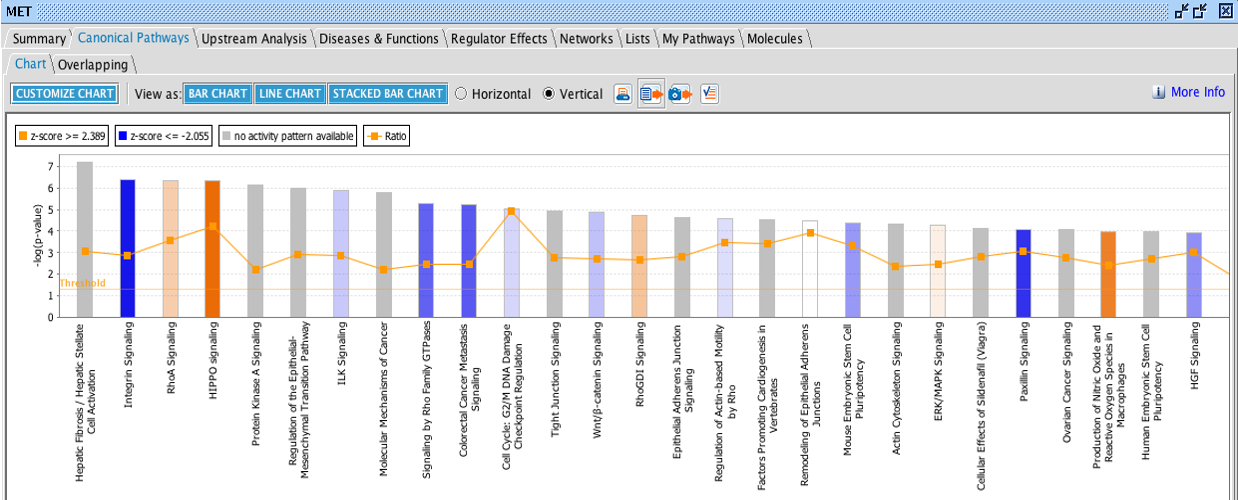
Task: Click the gray no activity pattern legend swatch
Action: click(226, 136)
